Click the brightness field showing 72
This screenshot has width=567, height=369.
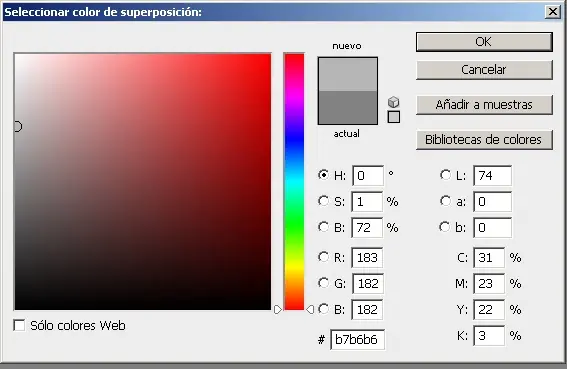(367, 228)
